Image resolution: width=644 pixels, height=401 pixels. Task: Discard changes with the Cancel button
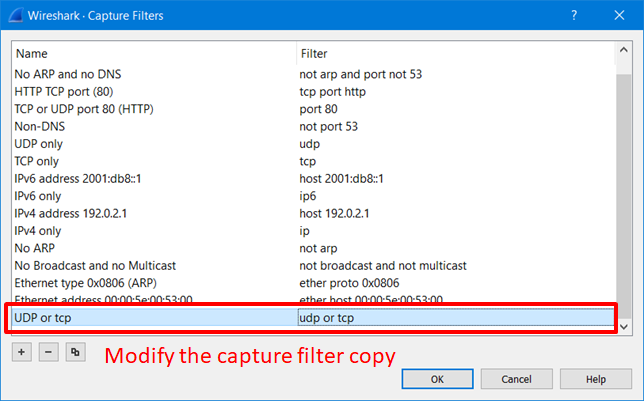(516, 379)
